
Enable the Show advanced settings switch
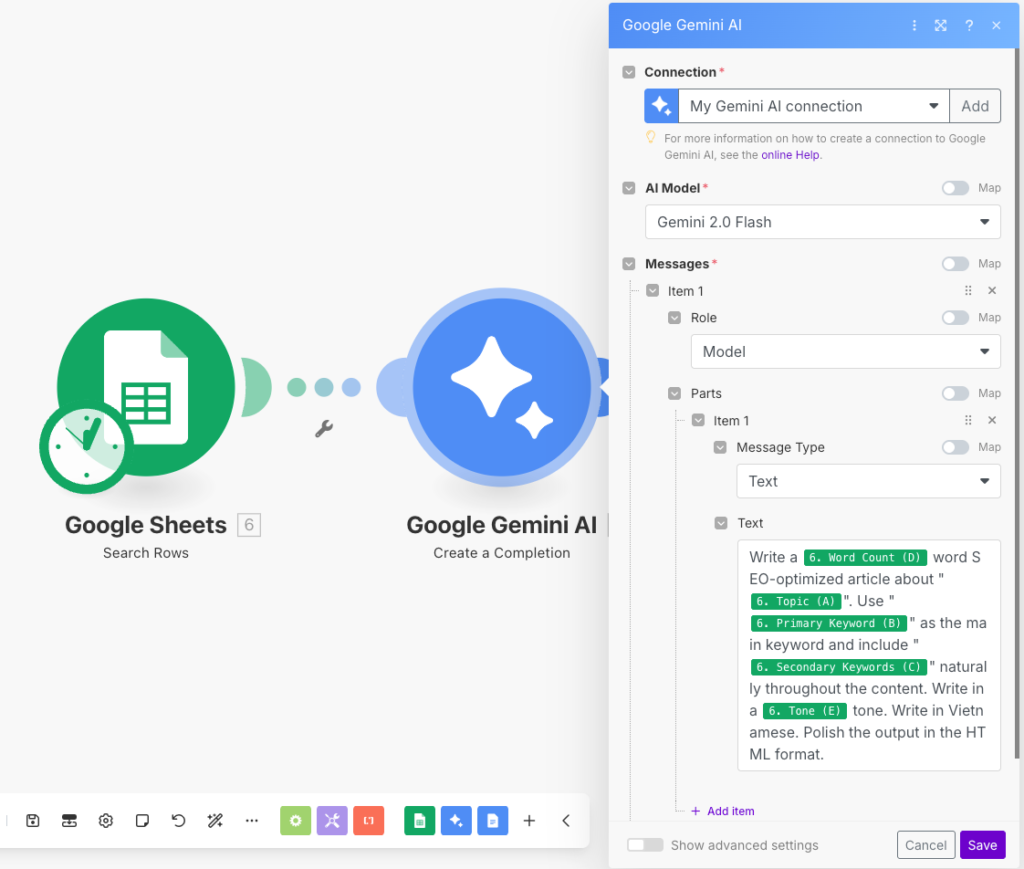click(x=645, y=845)
